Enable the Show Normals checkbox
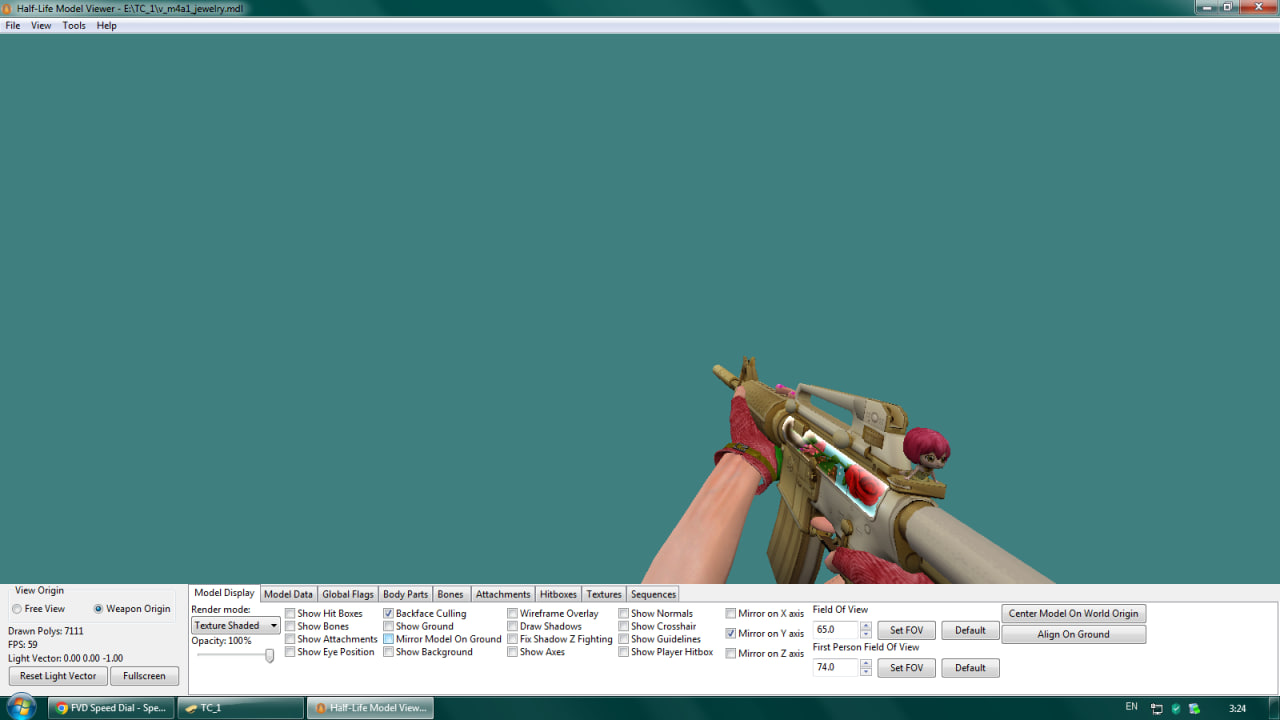 pyautogui.click(x=623, y=614)
